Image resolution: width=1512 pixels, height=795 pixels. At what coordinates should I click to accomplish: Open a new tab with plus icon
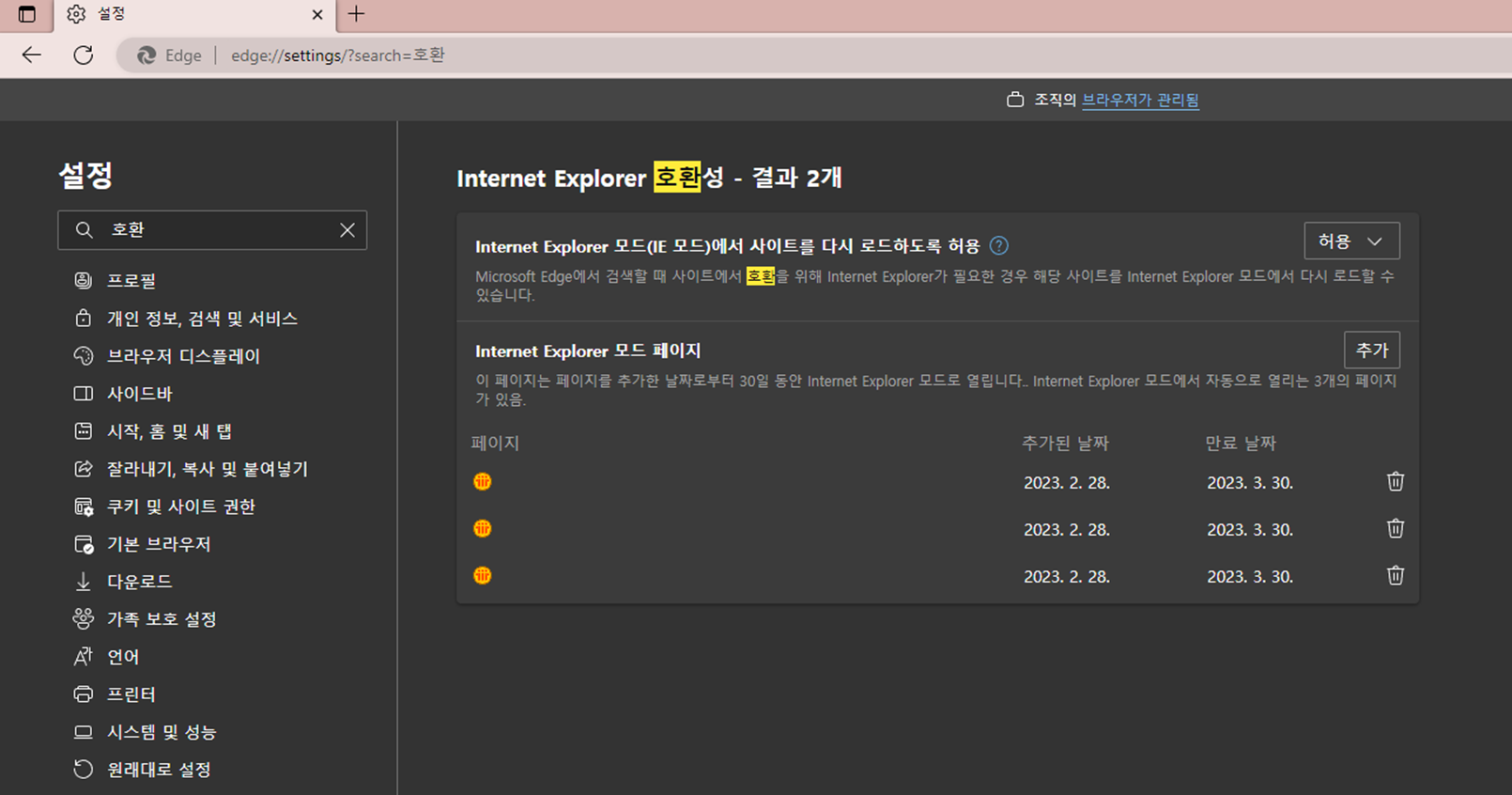pyautogui.click(x=356, y=14)
